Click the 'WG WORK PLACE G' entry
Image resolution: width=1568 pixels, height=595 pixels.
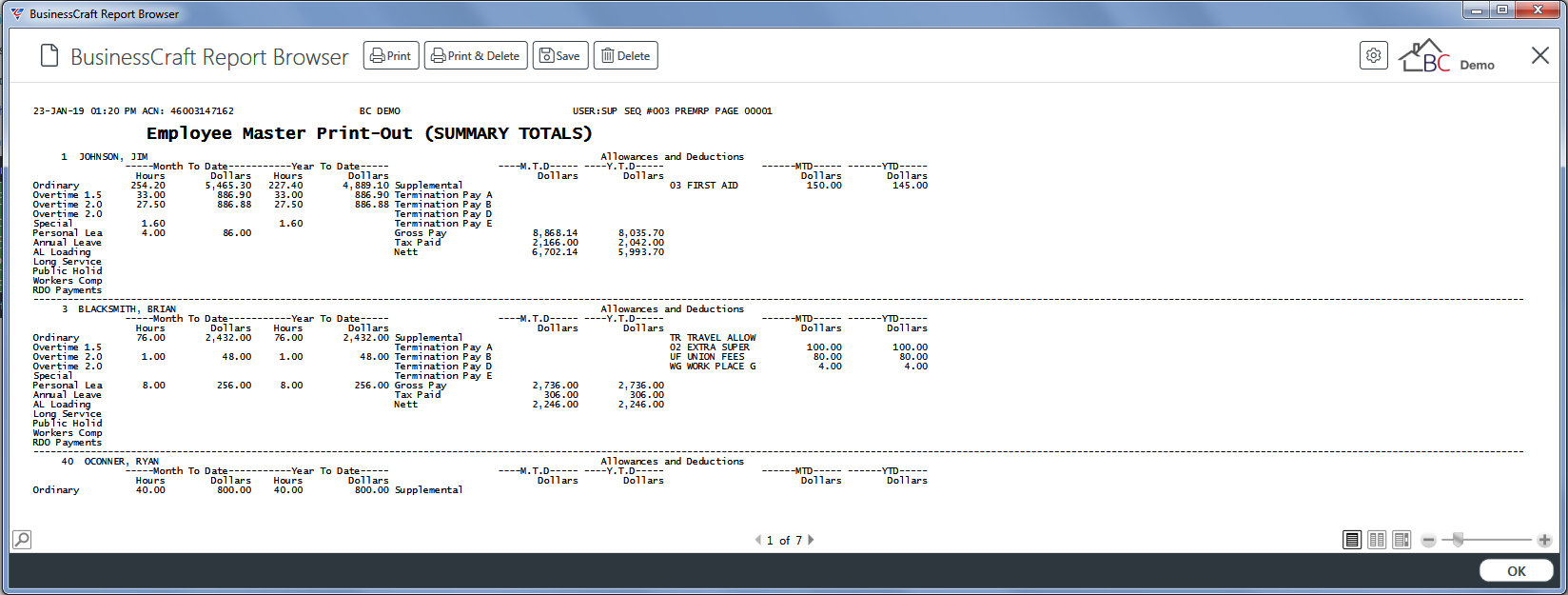713,367
